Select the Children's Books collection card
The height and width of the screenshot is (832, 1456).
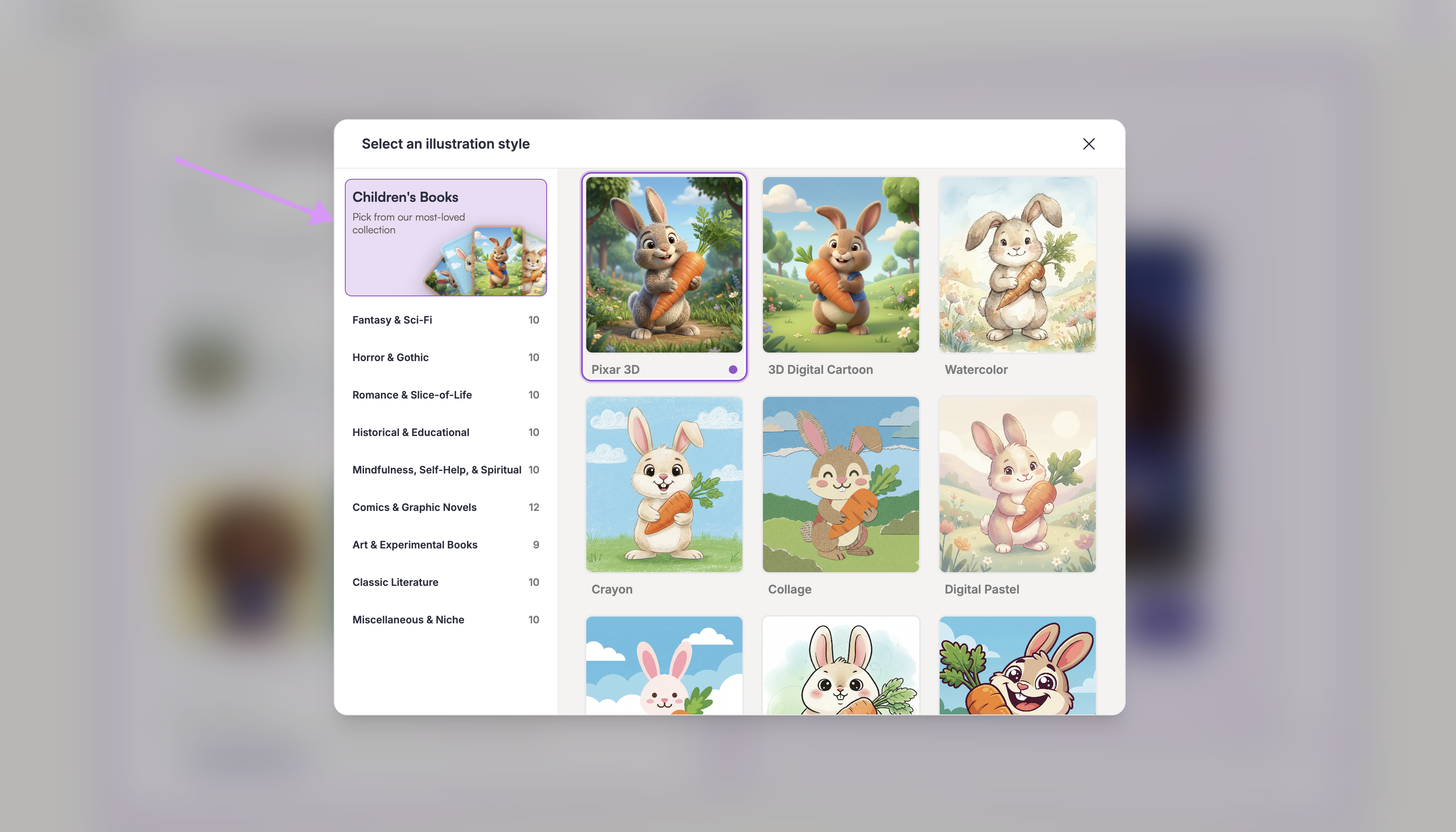coord(446,237)
